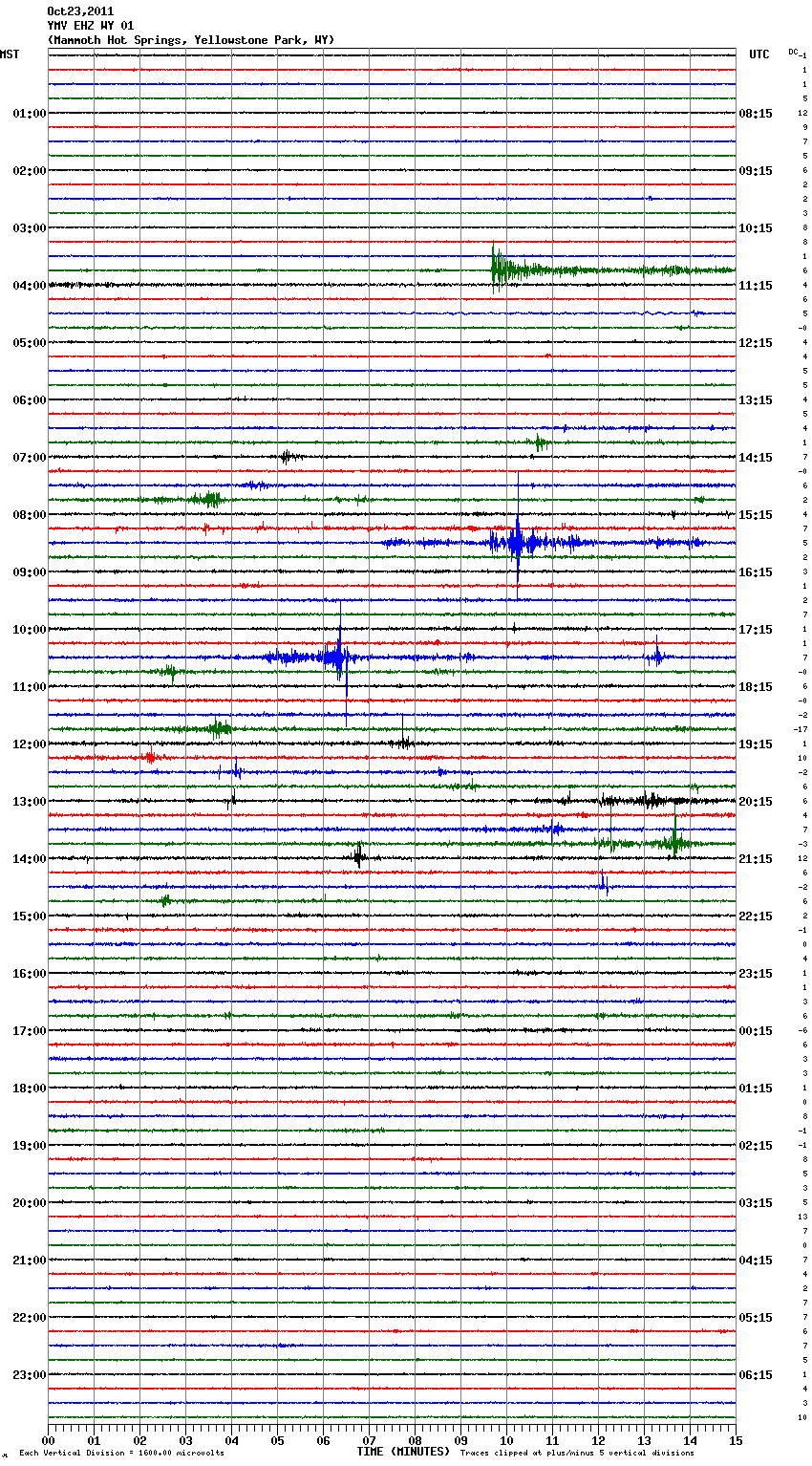Select the 15:00 MST time label

point(29,916)
